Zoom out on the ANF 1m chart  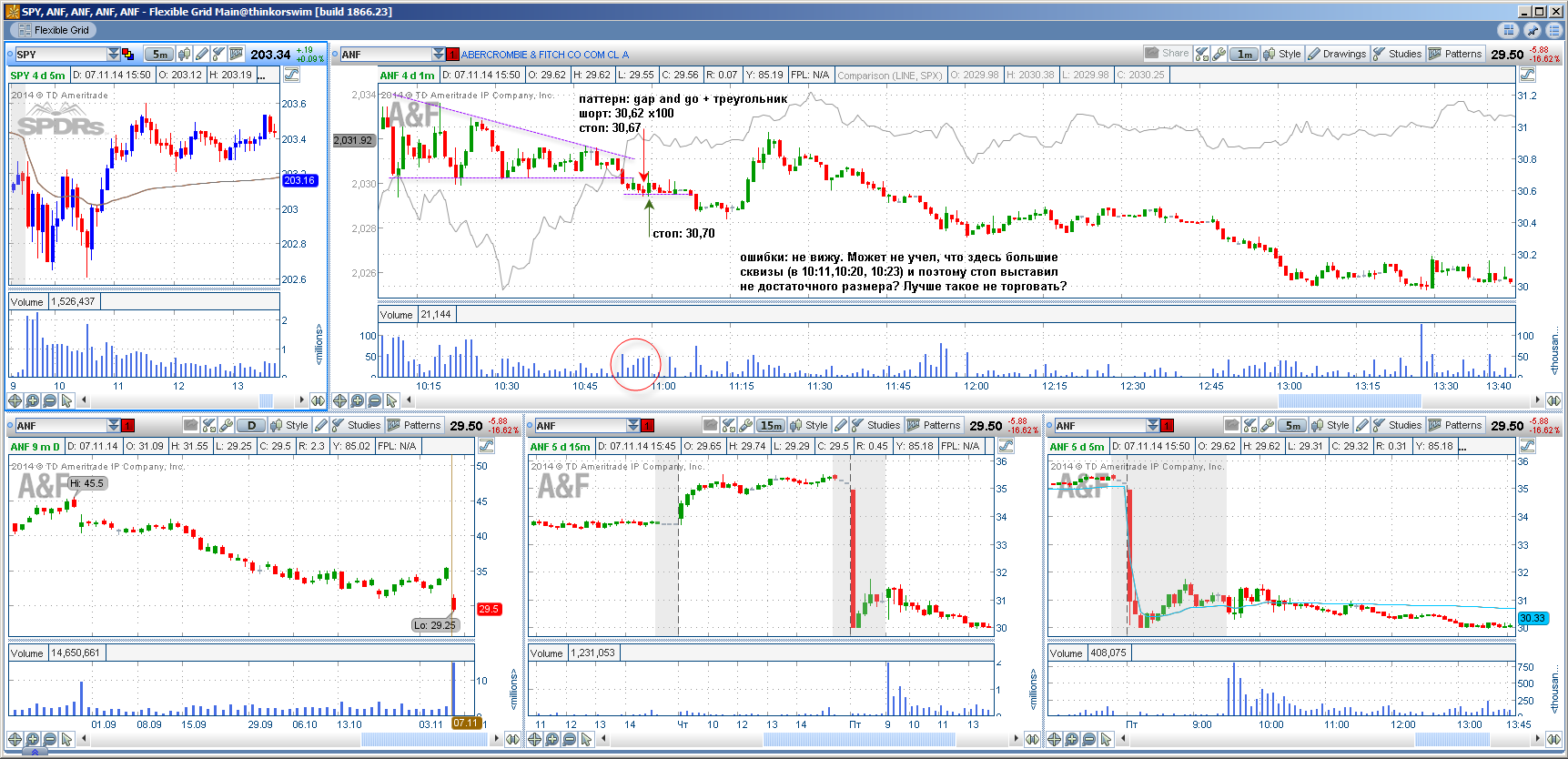tap(374, 400)
